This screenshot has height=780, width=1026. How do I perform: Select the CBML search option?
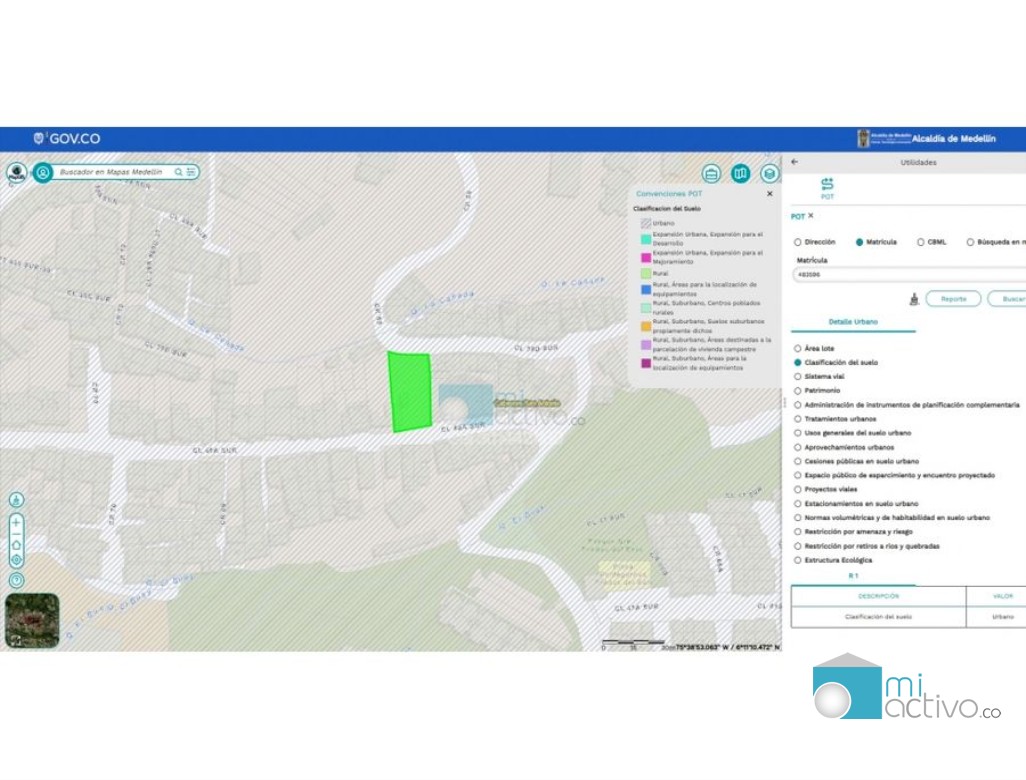(x=921, y=242)
